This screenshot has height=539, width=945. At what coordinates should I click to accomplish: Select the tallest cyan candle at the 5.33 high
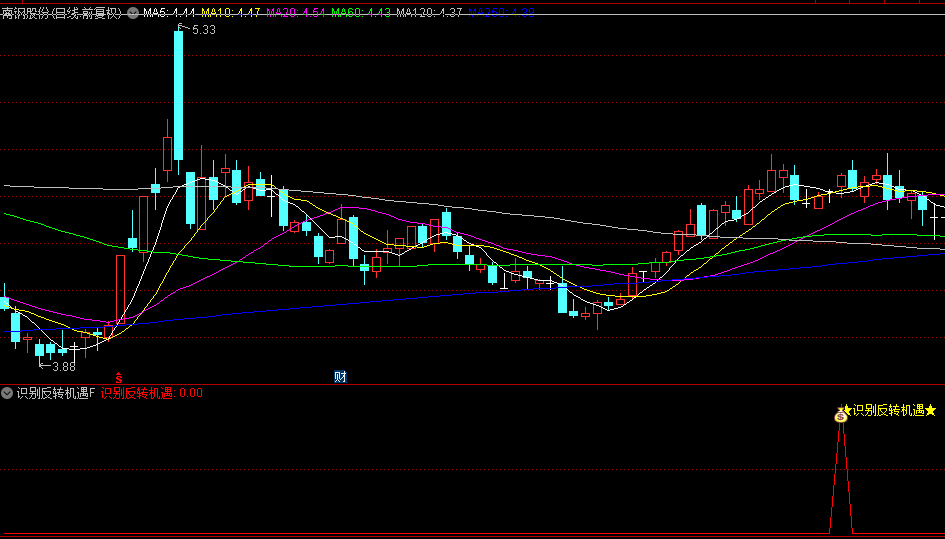(x=178, y=95)
